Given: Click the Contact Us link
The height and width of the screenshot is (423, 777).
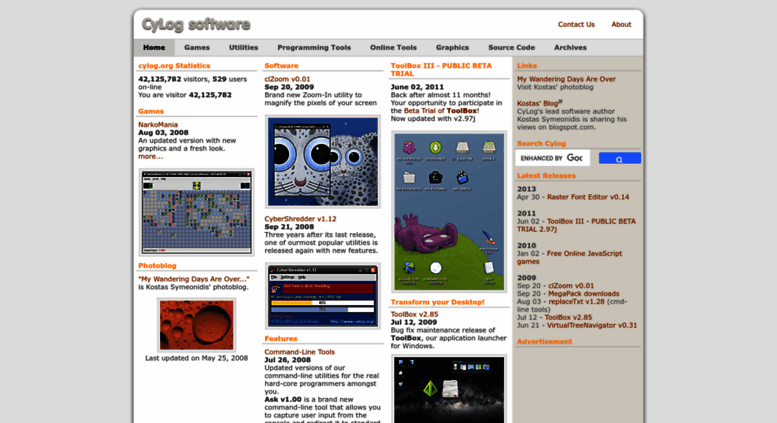Looking at the screenshot, I should [576, 24].
